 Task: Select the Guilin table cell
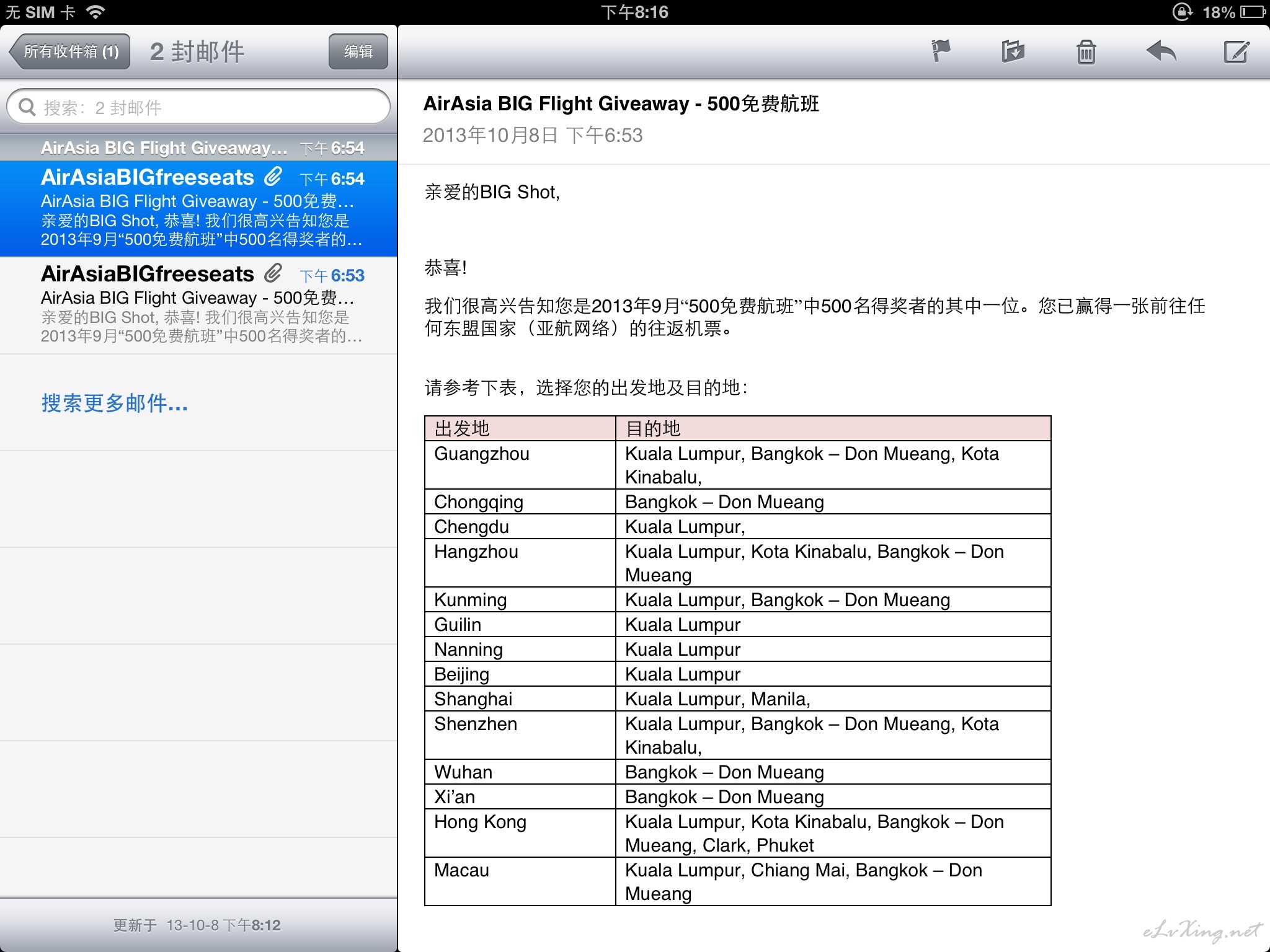pyautogui.click(x=520, y=624)
